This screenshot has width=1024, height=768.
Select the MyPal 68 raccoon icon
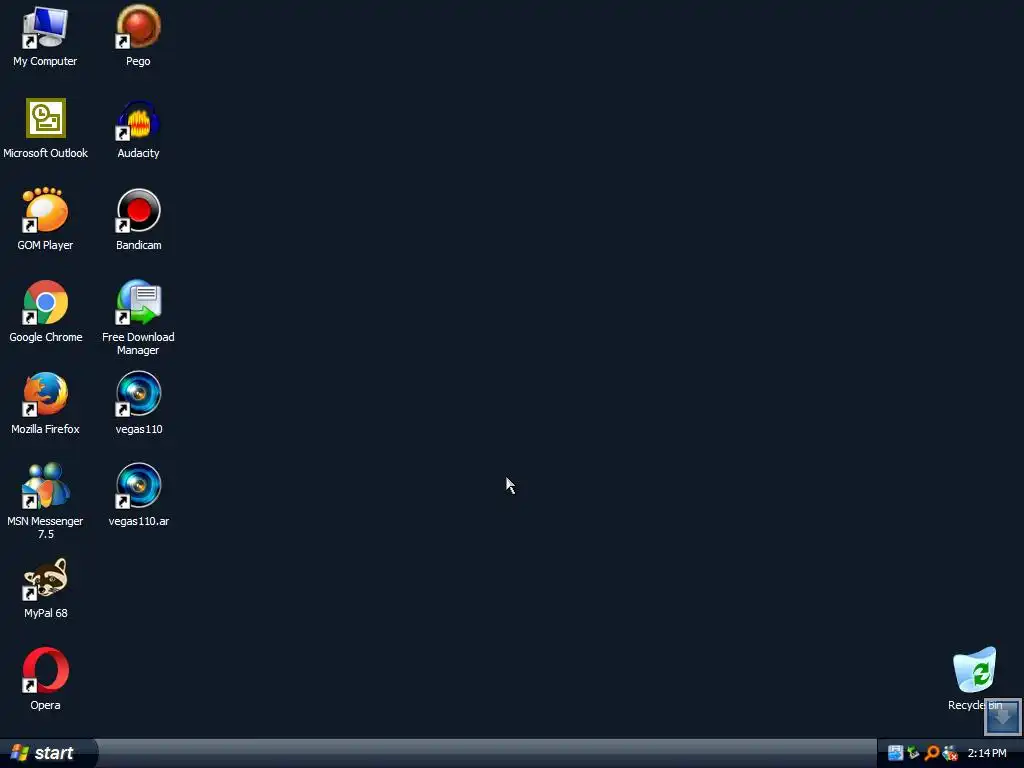45,579
